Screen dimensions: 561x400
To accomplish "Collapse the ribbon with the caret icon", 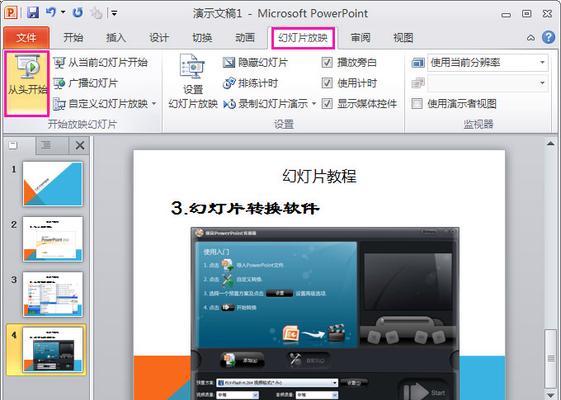I will coord(531,38).
